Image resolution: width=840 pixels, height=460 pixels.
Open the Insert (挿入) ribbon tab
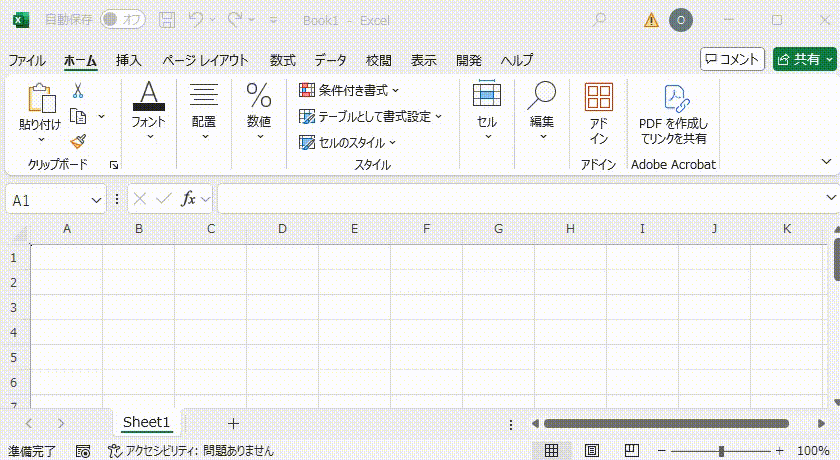tap(129, 60)
